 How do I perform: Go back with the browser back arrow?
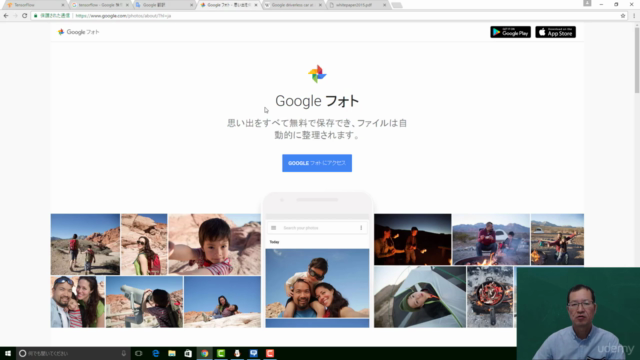(x=6, y=16)
